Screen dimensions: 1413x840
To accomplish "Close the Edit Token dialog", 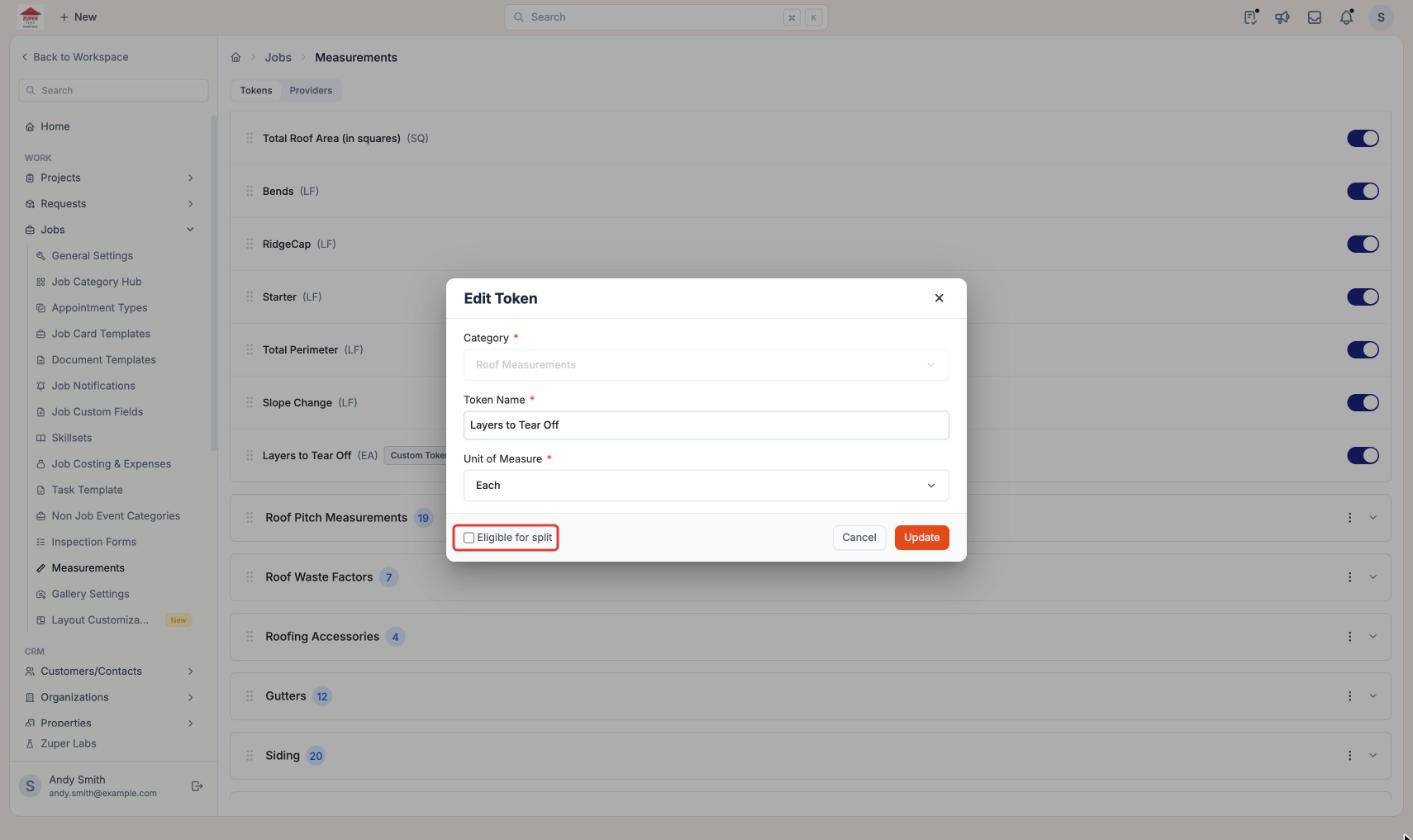I will [x=939, y=298].
